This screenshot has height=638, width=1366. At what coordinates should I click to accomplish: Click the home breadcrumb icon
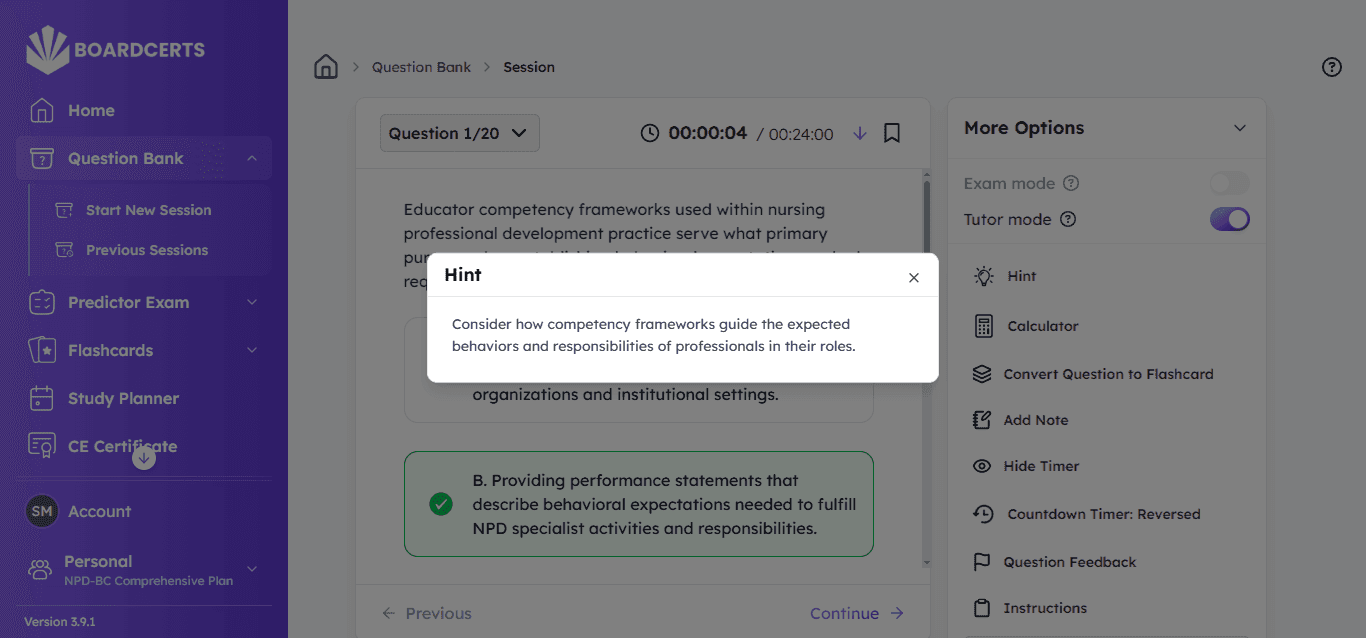[x=326, y=67]
